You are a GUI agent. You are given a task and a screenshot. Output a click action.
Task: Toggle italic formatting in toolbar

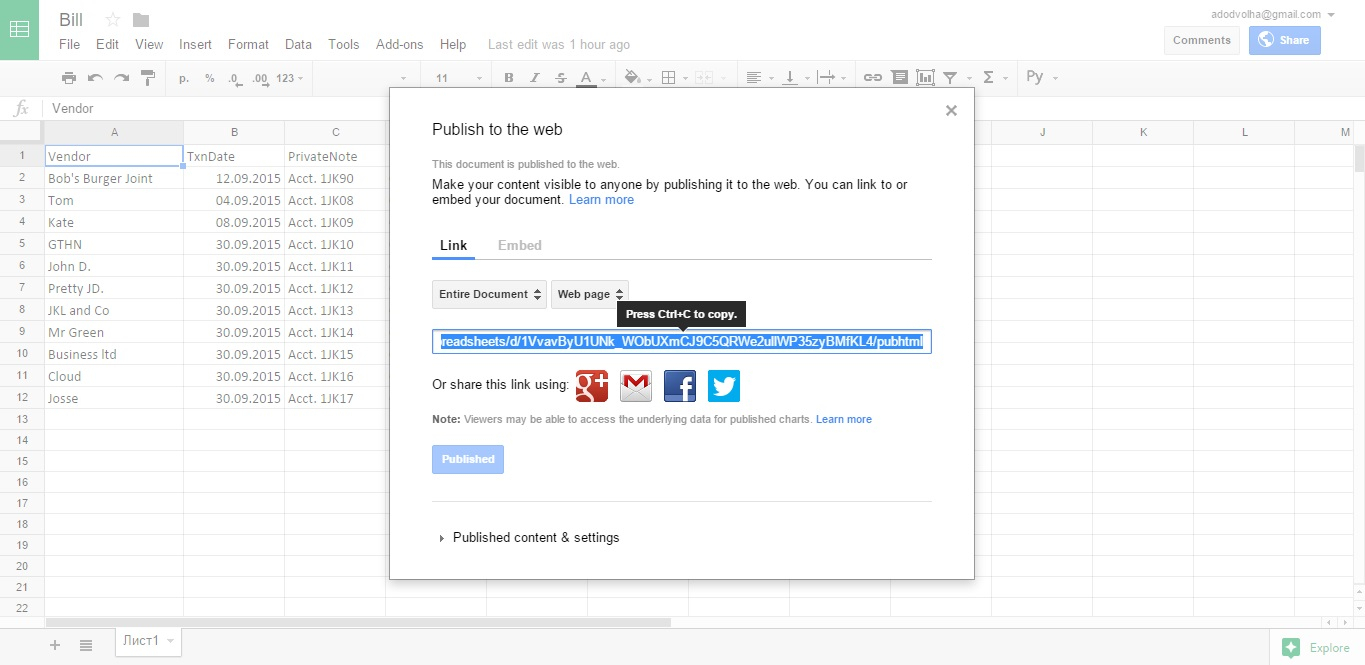point(534,78)
